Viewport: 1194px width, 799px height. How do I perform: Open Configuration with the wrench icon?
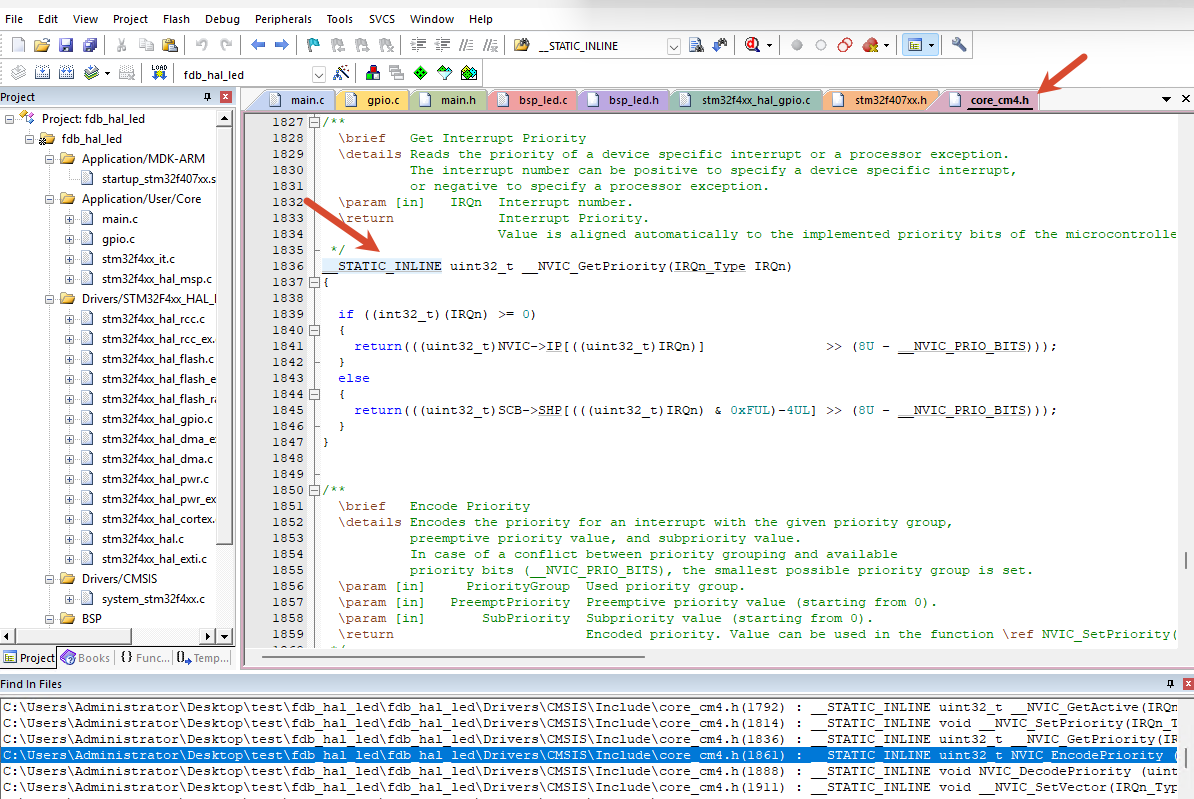click(x=959, y=46)
